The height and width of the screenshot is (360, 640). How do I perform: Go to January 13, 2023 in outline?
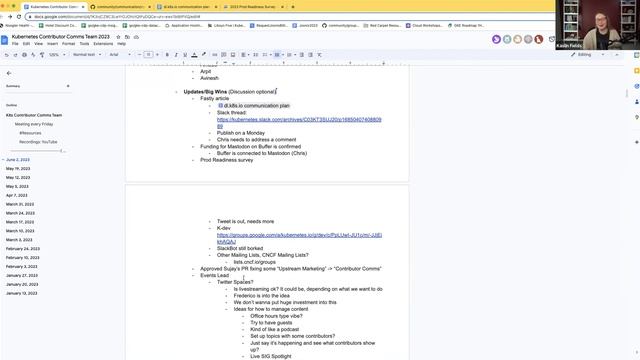pyautogui.click(x=22, y=293)
